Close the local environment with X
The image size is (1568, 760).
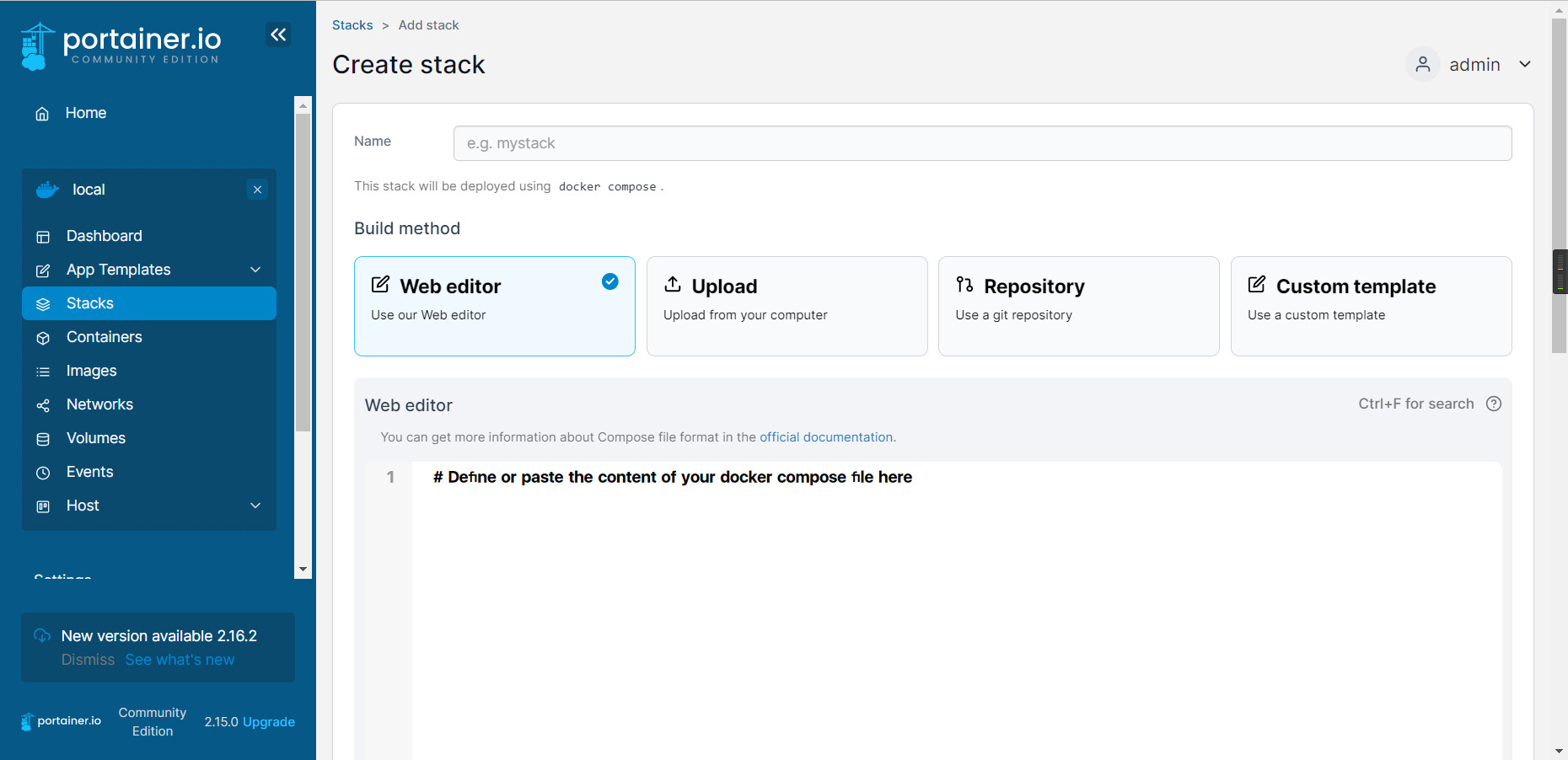(257, 190)
